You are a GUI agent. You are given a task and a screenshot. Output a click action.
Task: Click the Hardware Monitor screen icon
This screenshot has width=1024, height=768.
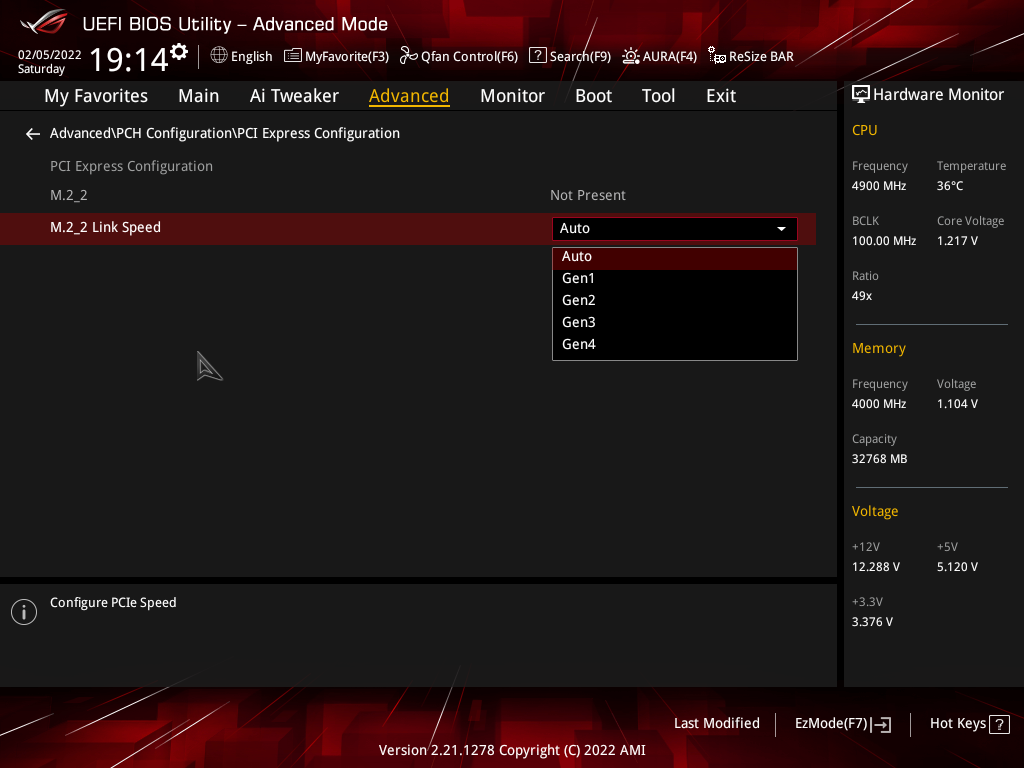(861, 95)
